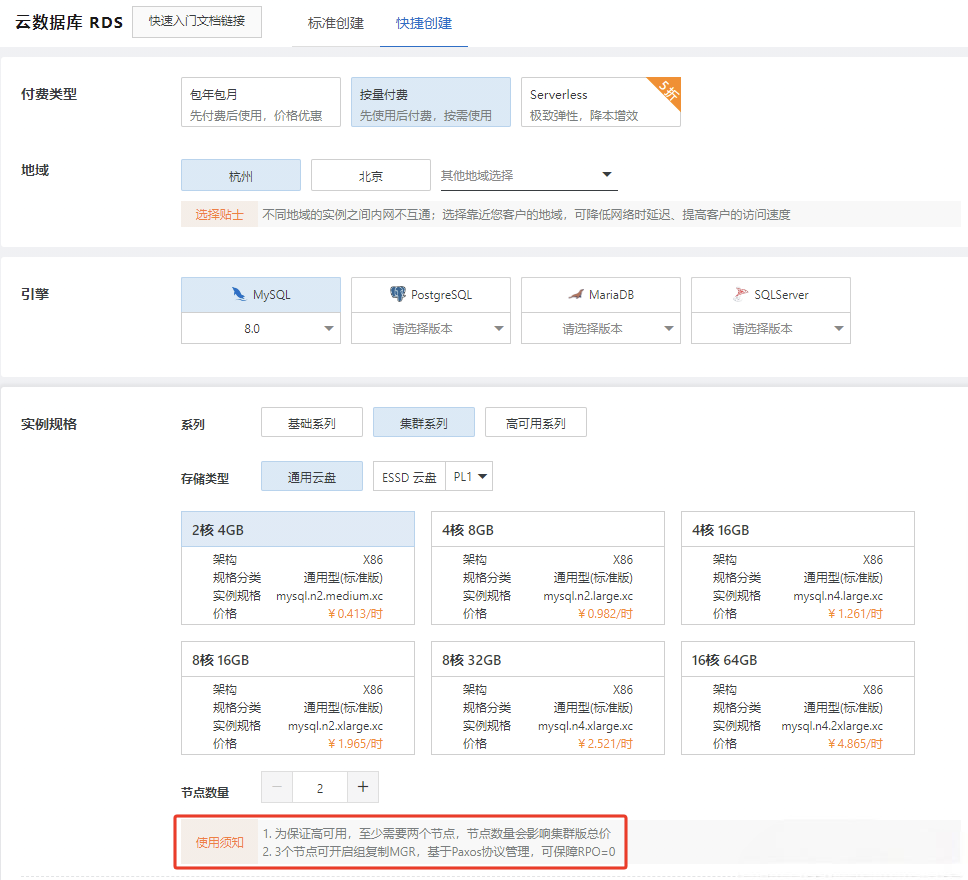Screen dimensions: 968x880
Task: Open the PostgreSQL version dropdown
Action: (x=431, y=328)
